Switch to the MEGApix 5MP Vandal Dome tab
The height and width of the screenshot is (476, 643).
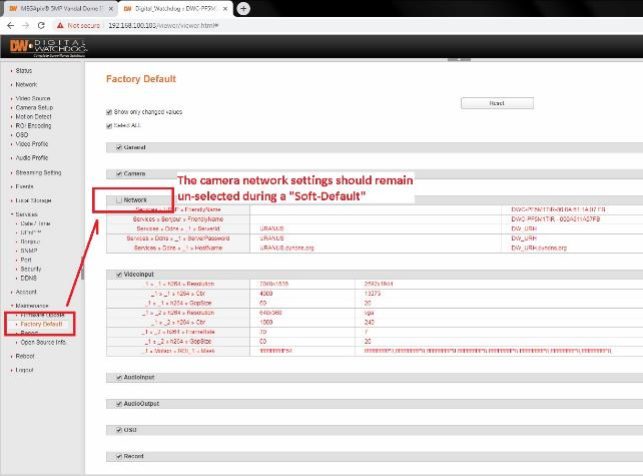60,8
